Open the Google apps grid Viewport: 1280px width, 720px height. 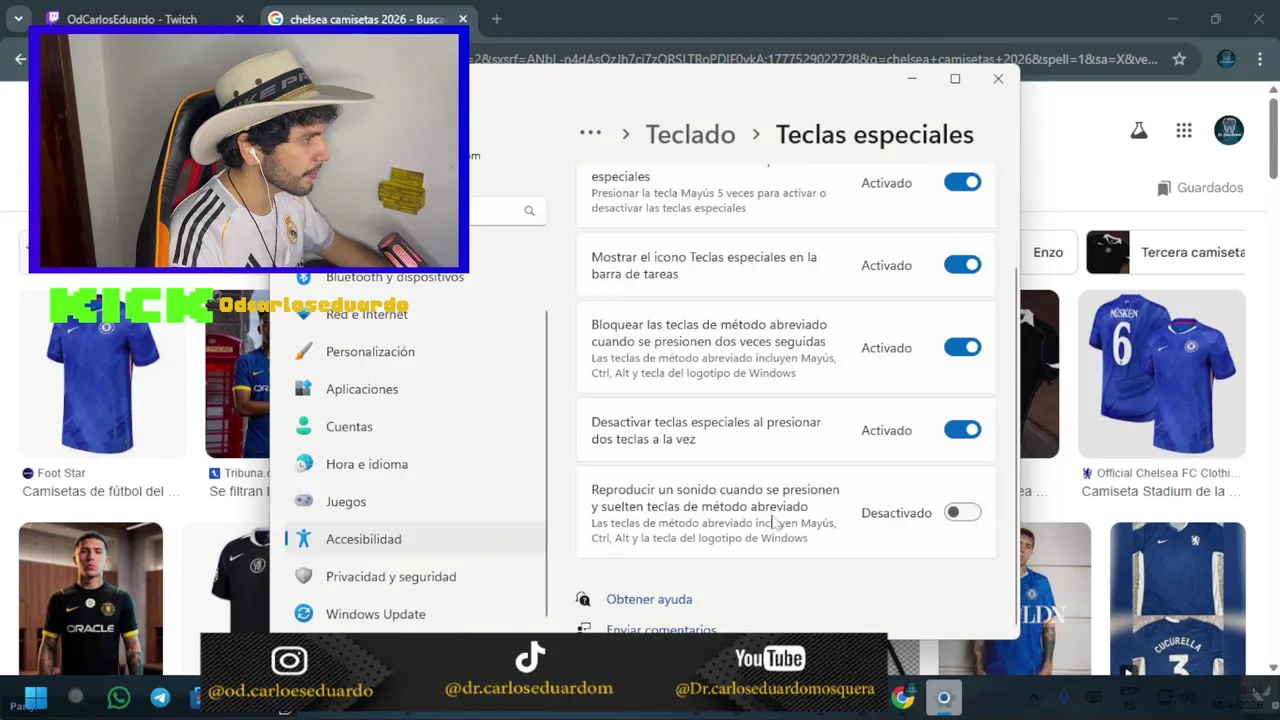click(1184, 130)
